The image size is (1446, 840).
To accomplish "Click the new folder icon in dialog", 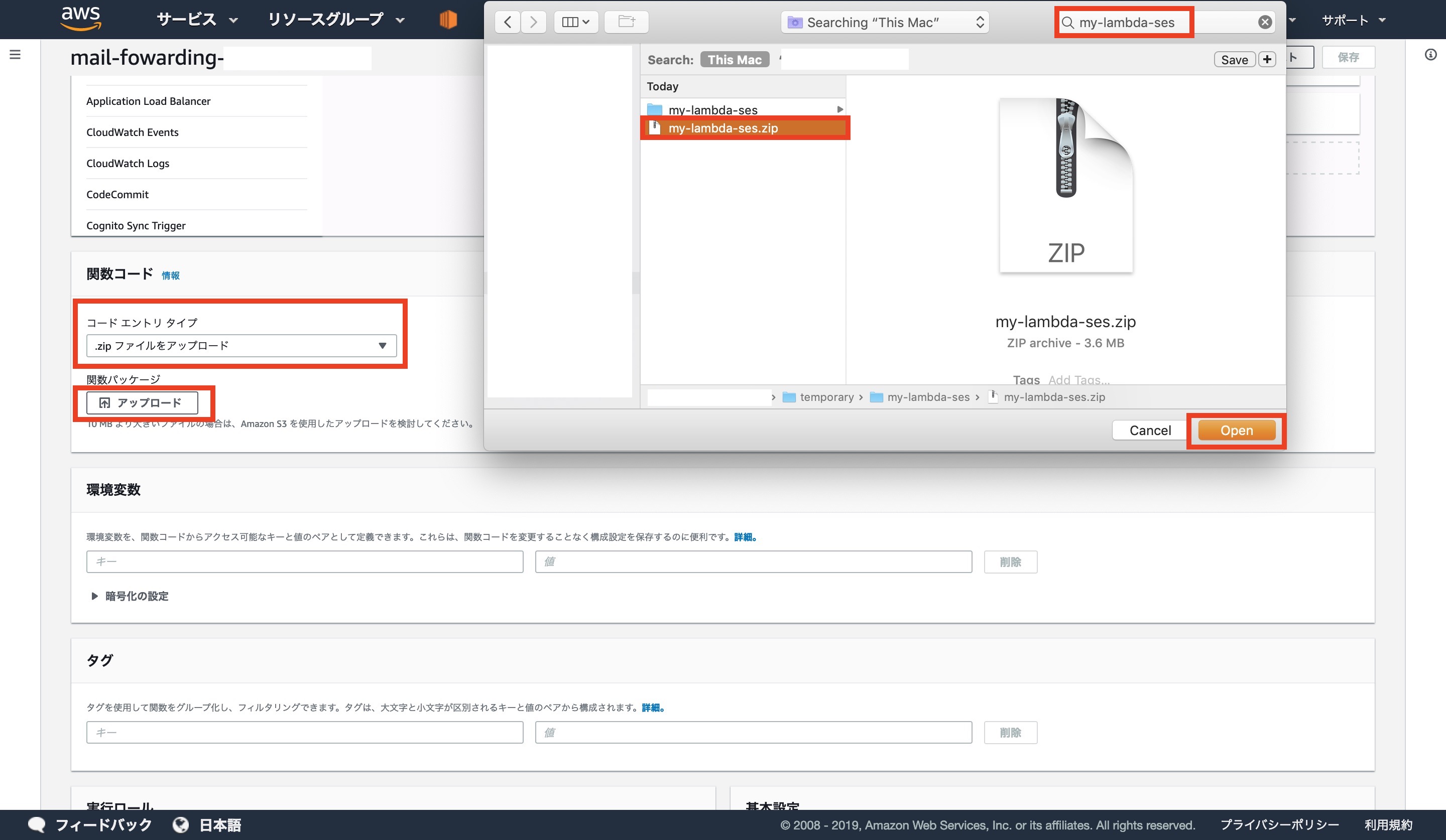I will (x=626, y=22).
